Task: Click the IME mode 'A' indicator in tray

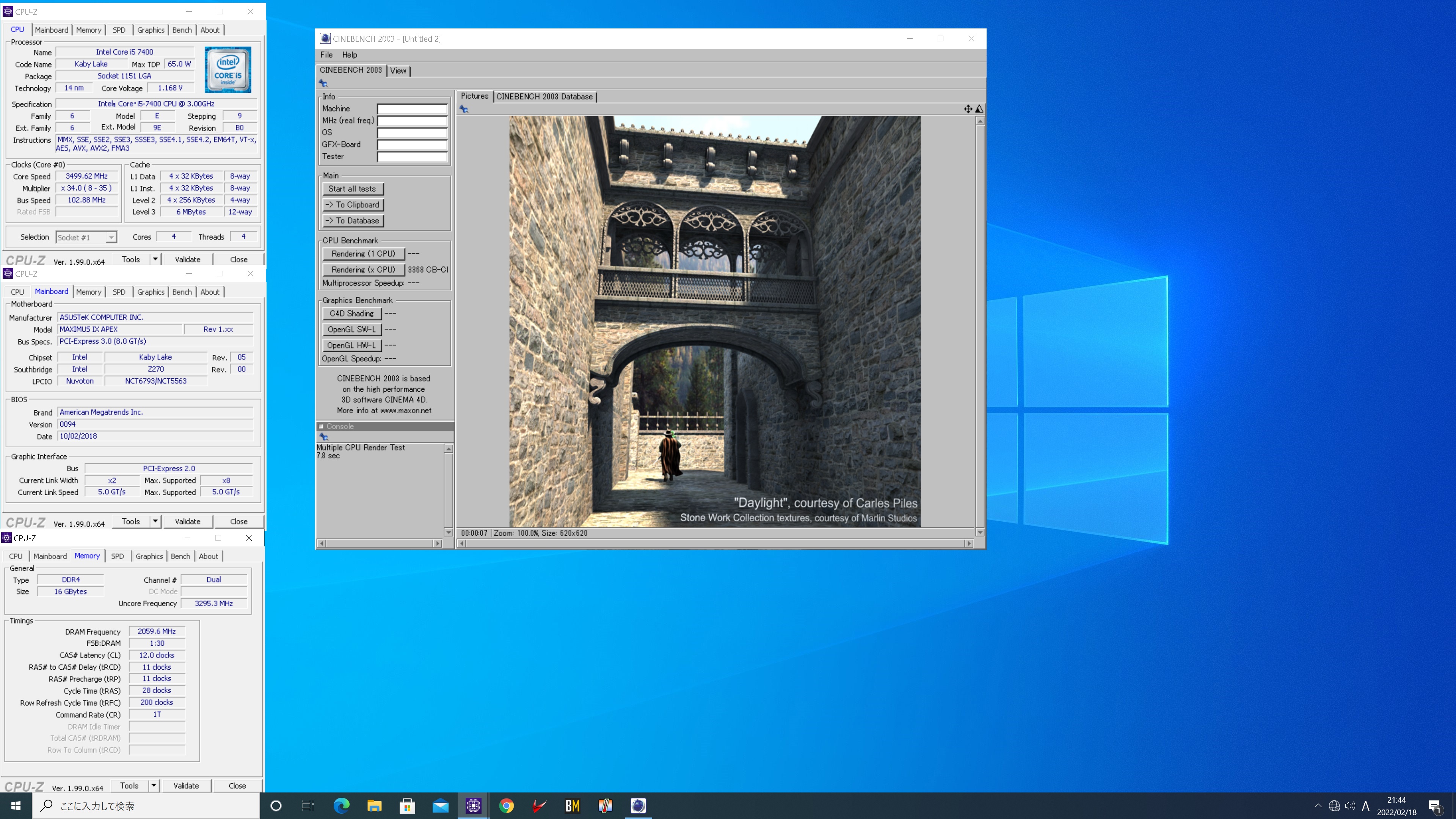Action: click(x=1365, y=806)
